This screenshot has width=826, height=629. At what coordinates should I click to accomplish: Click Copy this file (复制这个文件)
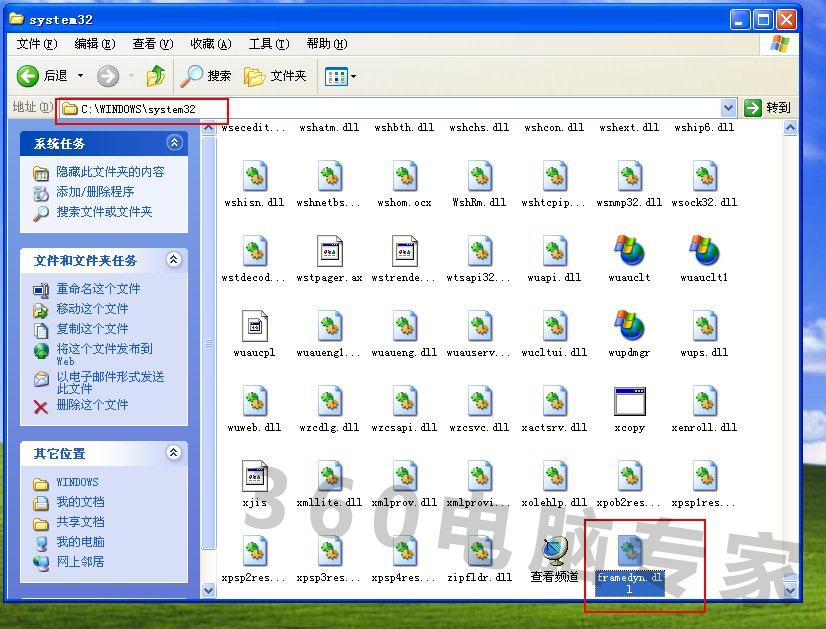tap(92, 329)
